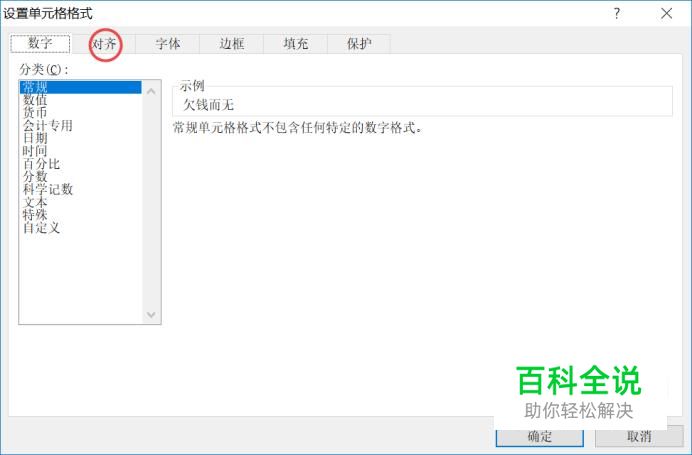Close the 设置单元格格式 dialog
This screenshot has height=455, width=692.
(666, 13)
